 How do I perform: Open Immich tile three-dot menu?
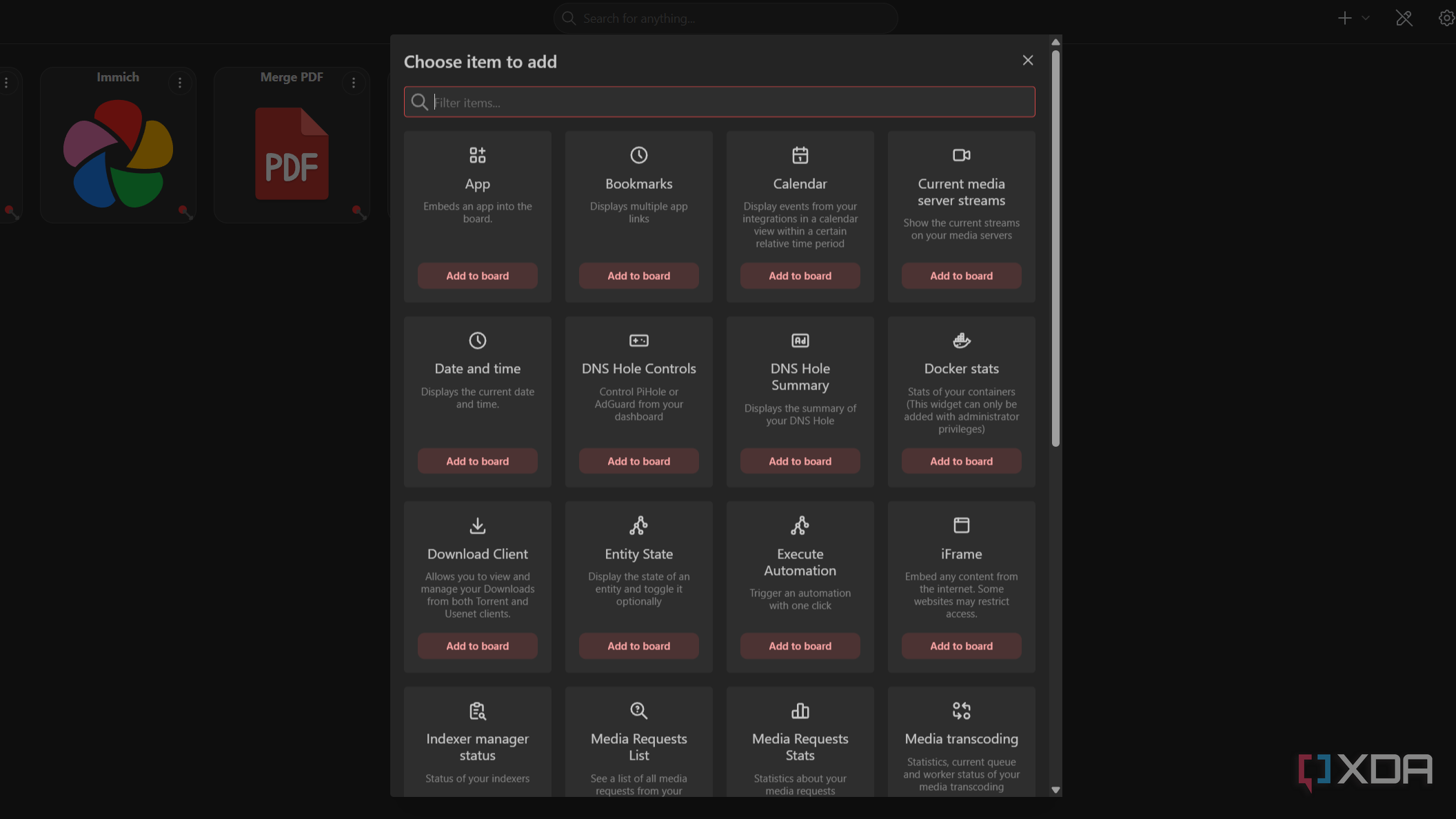tap(179, 83)
